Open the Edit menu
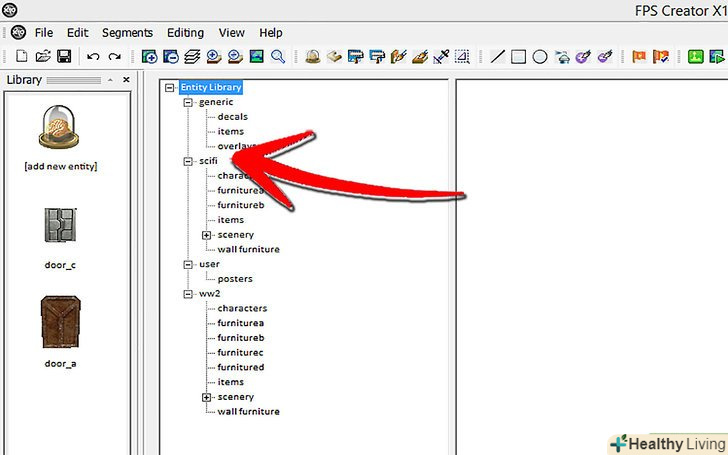Viewport: 728px width, 455px height. coord(78,32)
